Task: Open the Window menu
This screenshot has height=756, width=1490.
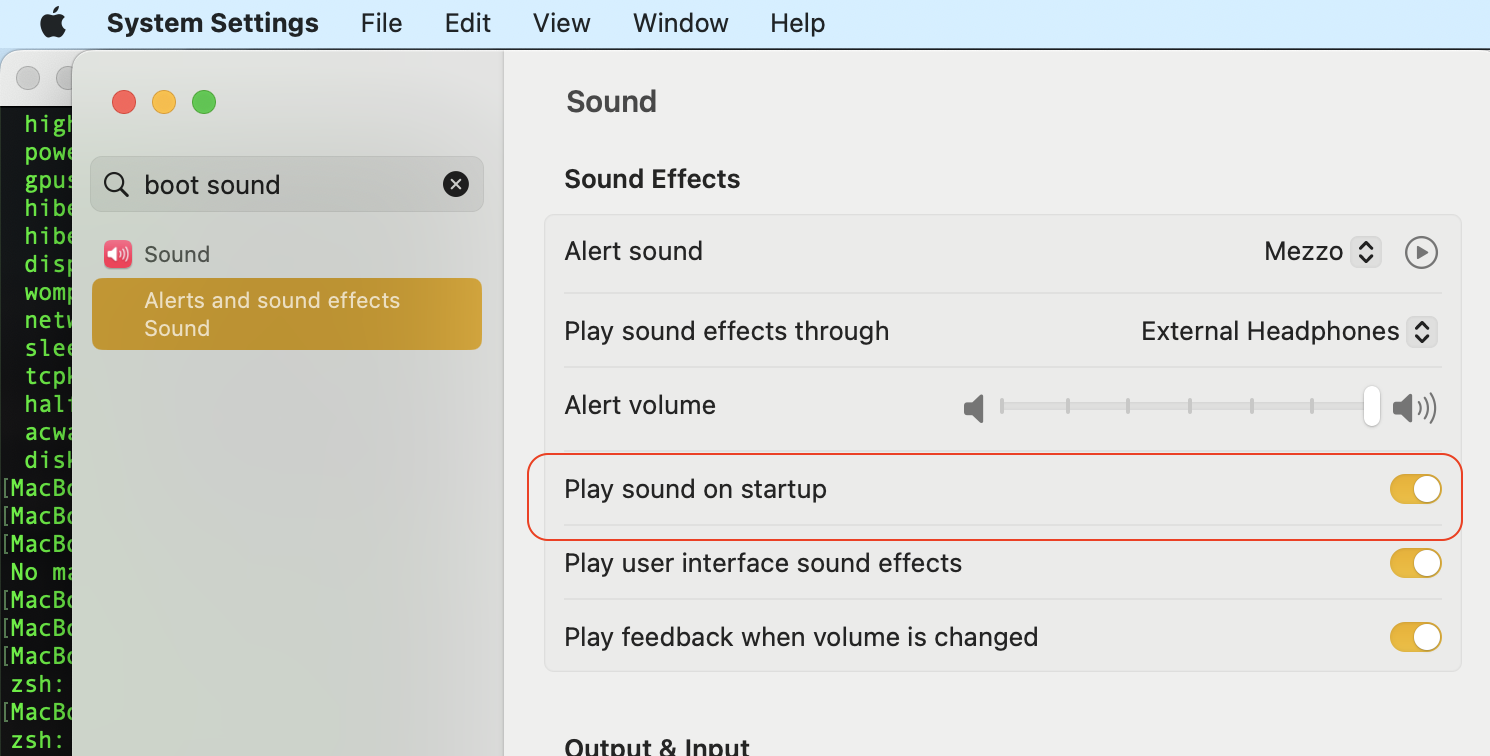Action: pyautogui.click(x=681, y=23)
